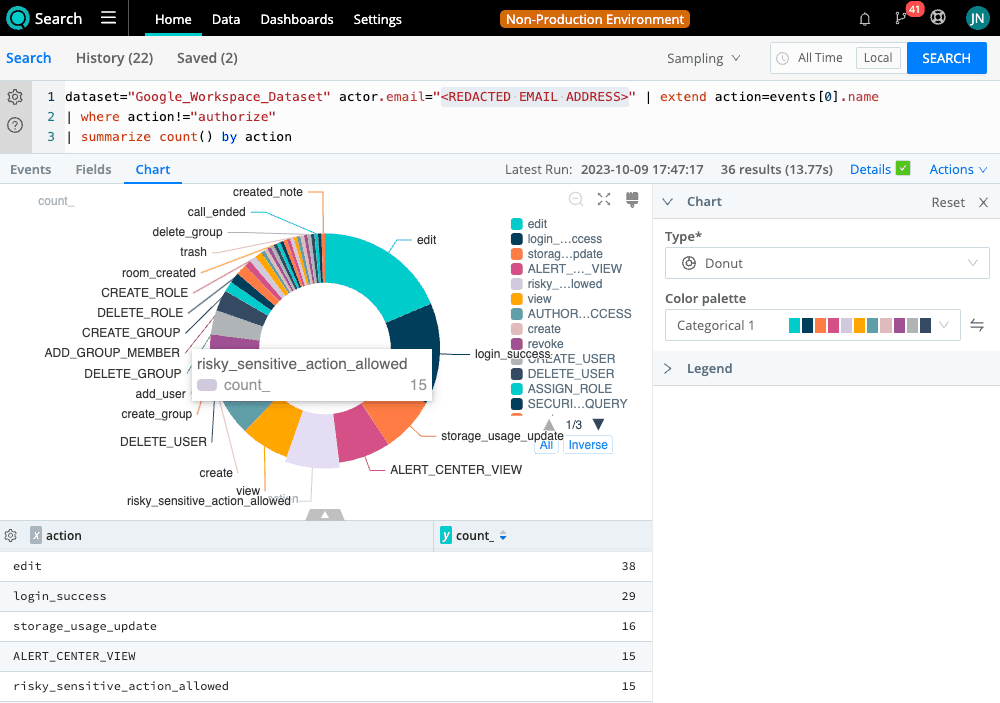Viewport: 1000px width, 703px height.
Task: Open the chart Type dropdown
Action: click(x=827, y=263)
